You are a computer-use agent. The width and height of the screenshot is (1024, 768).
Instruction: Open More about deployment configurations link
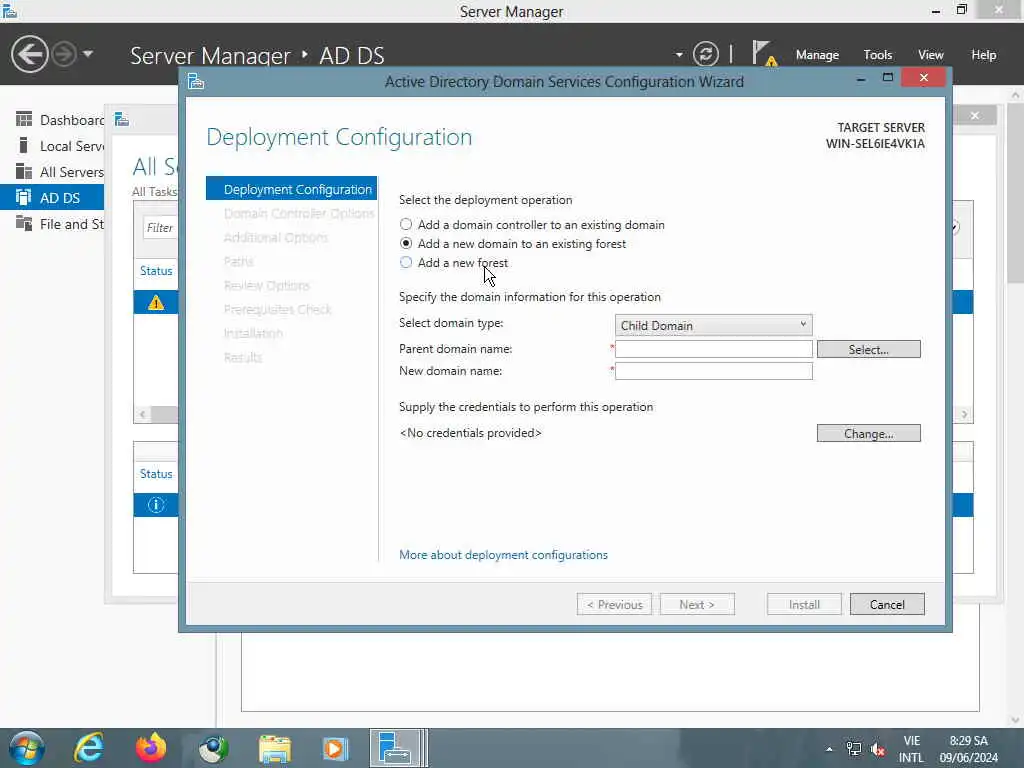pos(503,555)
